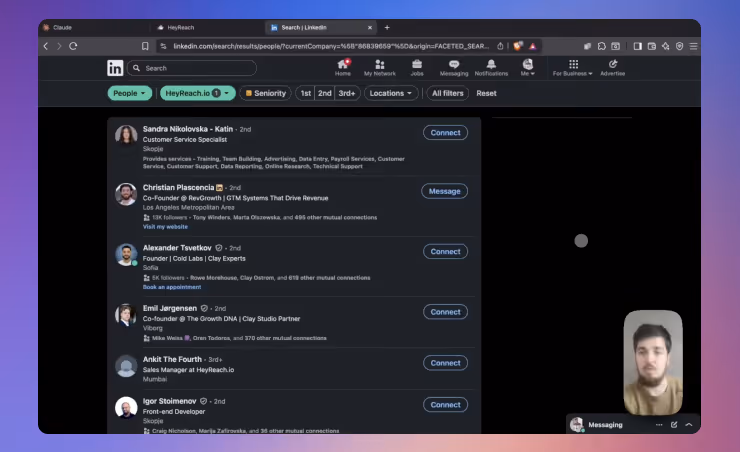The width and height of the screenshot is (740, 452).
Task: Click the LinkedIn logo icon
Action: [x=115, y=68]
